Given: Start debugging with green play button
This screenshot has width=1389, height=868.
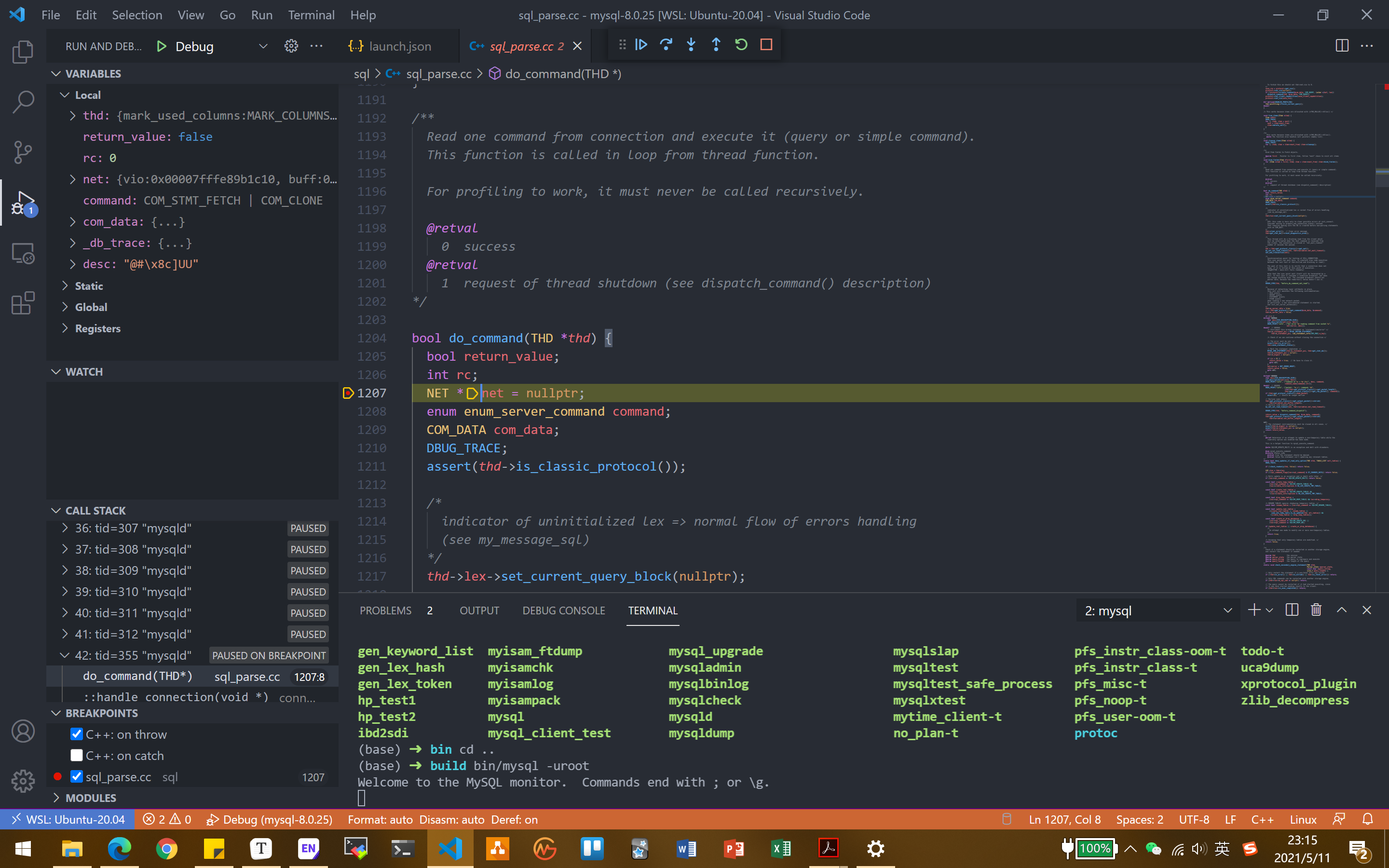Looking at the screenshot, I should (161, 46).
